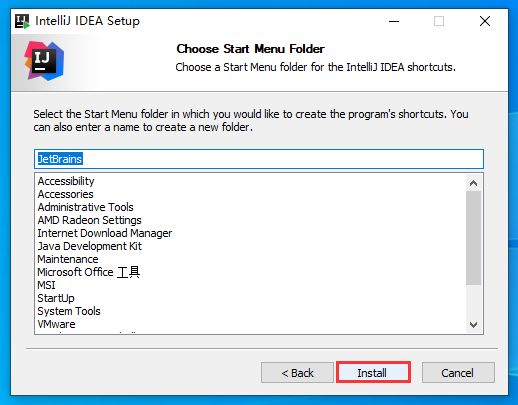Select Accessories in the folder list

click(65, 194)
